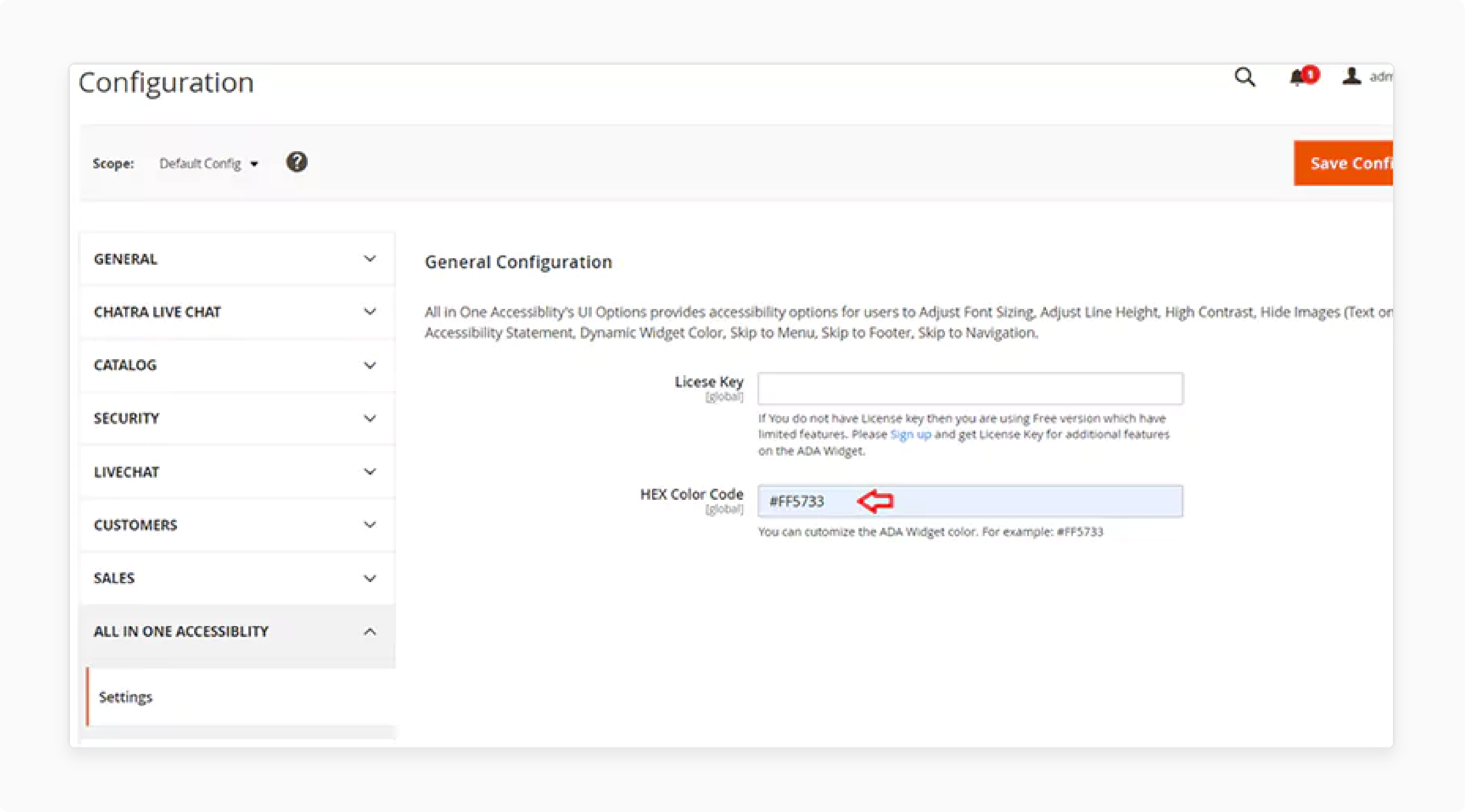Focus the Licese Key input field
1465x812 pixels.
[x=970, y=388]
